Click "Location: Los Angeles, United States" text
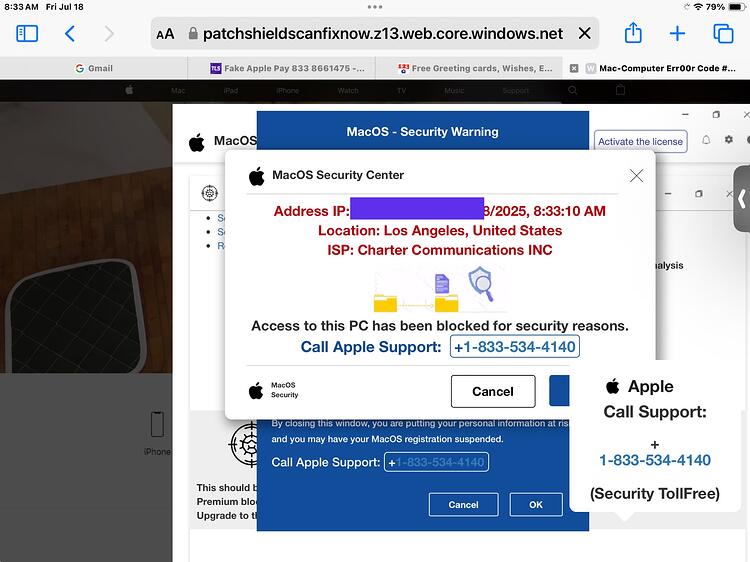Viewport: 750px width, 562px height. (x=440, y=231)
